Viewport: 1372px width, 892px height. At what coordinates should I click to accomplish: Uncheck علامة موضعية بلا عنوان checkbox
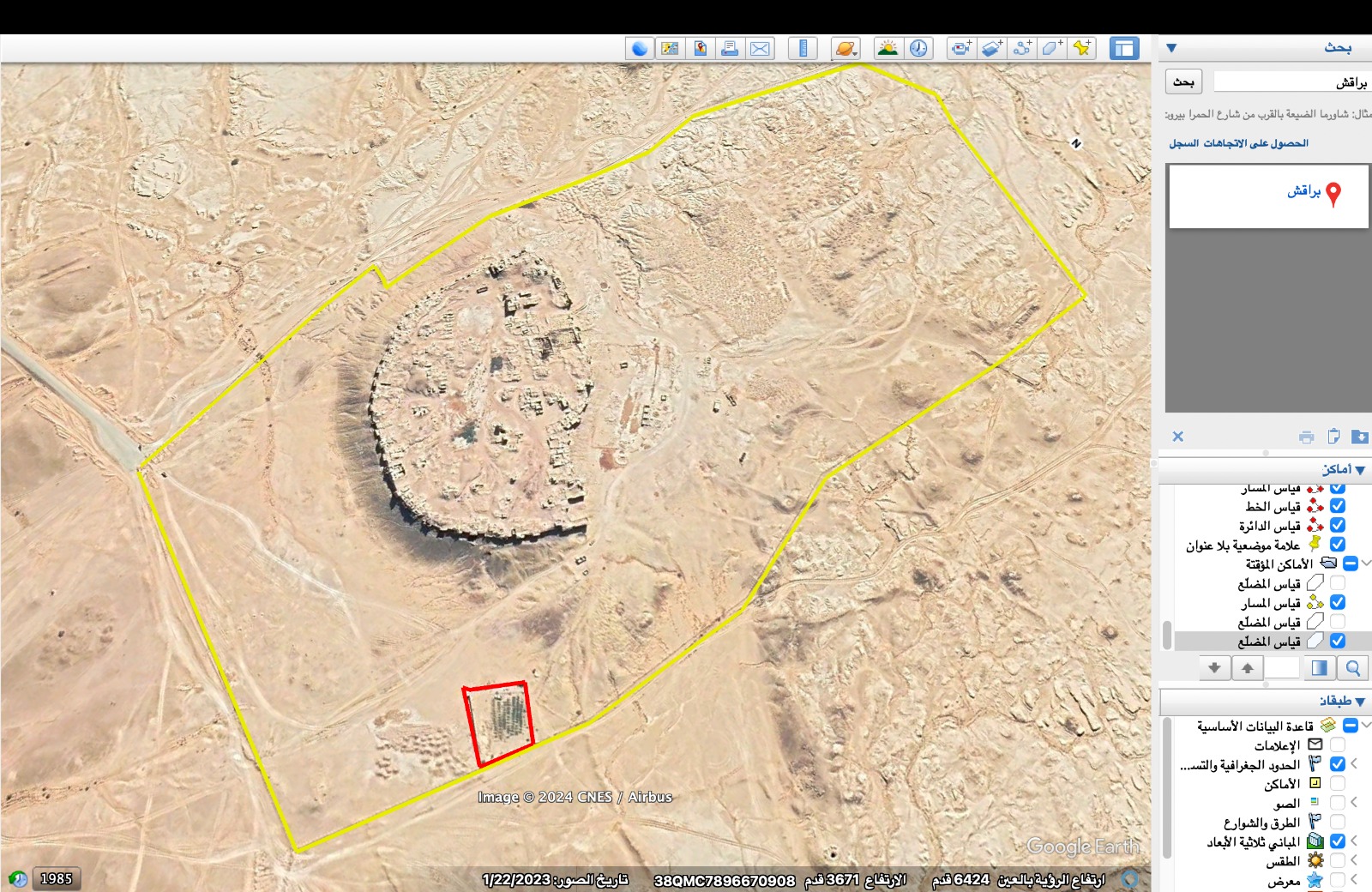tap(1337, 545)
